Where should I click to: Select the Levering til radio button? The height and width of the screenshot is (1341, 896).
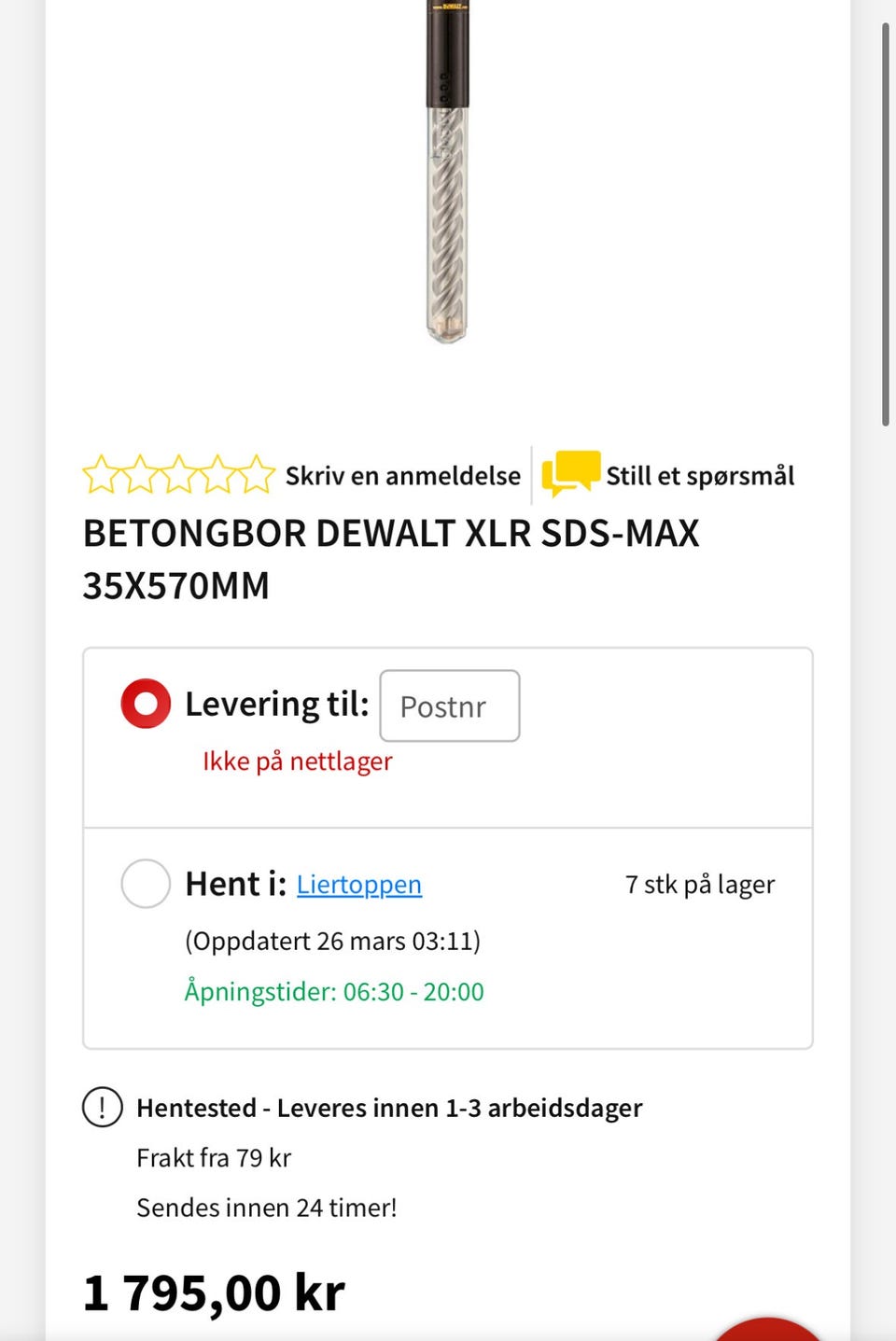pyautogui.click(x=146, y=704)
